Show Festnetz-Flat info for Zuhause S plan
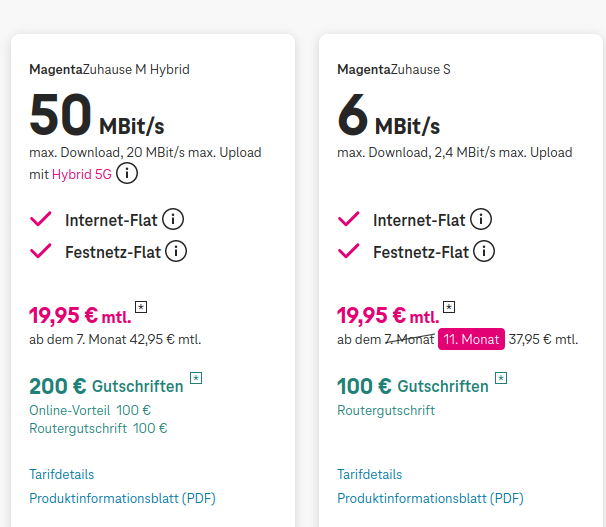Screen dimensions: 606x527 coord(485,252)
